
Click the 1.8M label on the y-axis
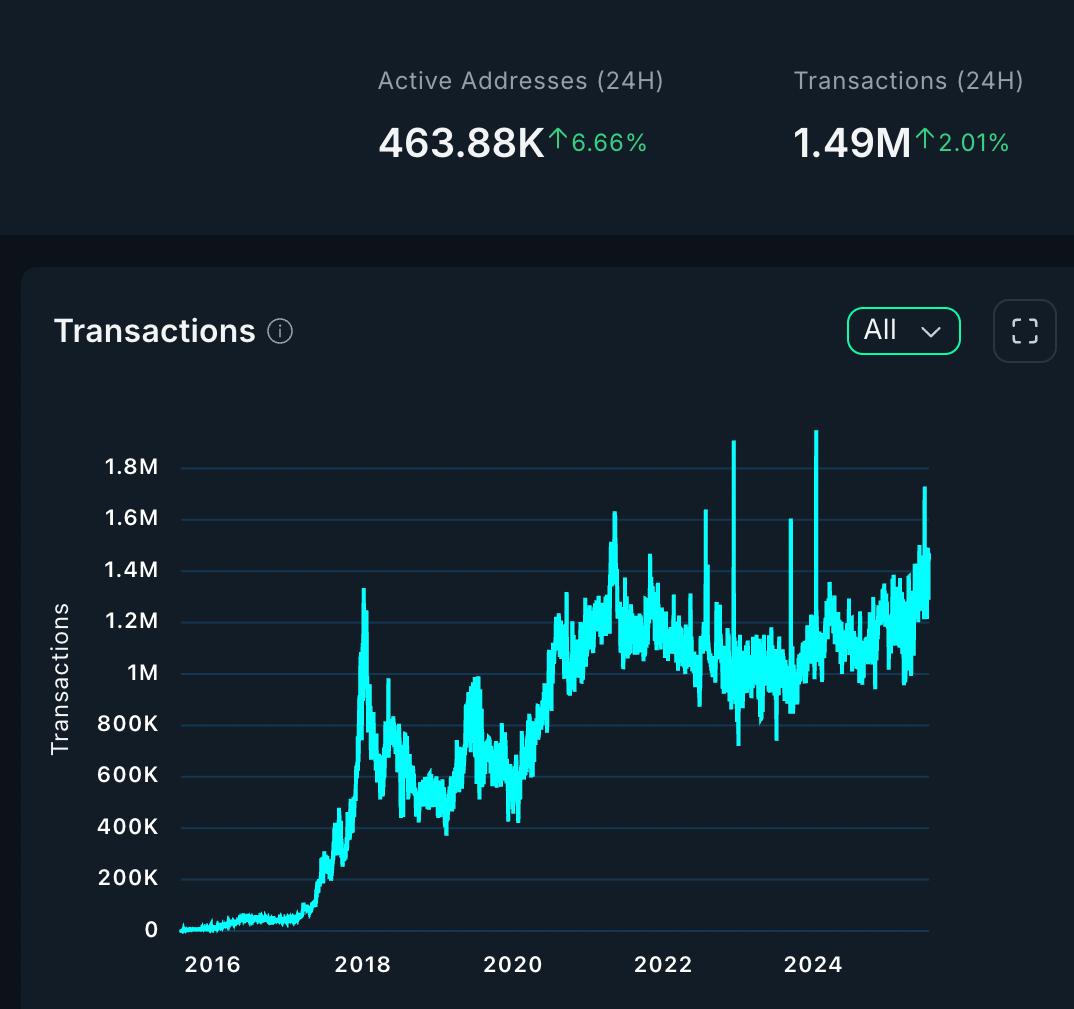(x=131, y=468)
